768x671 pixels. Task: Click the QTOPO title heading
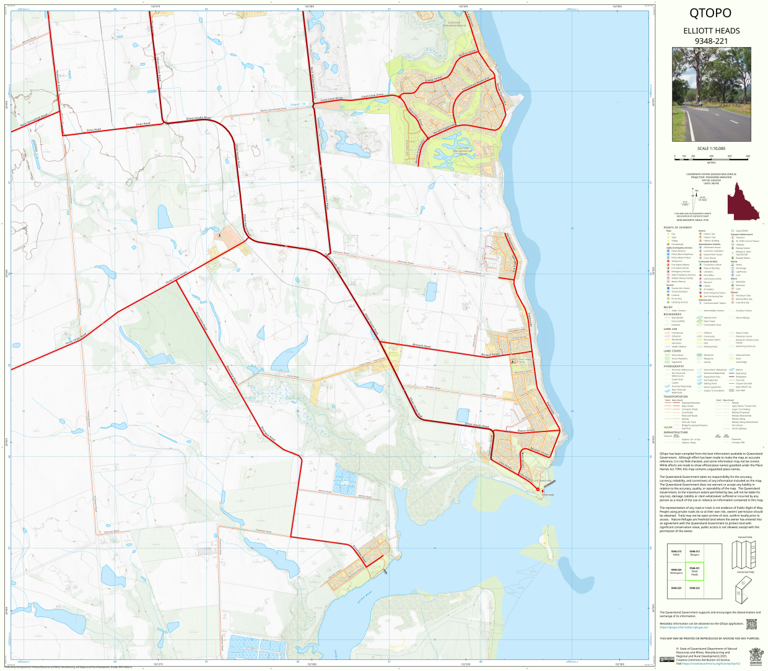pyautogui.click(x=710, y=13)
